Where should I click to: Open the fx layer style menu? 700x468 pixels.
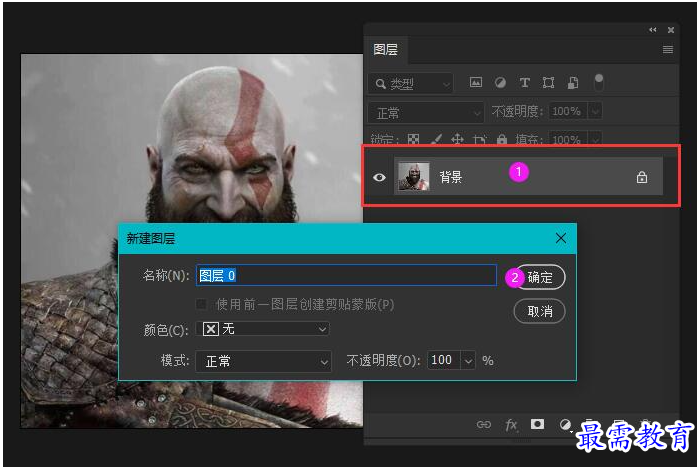pos(511,424)
